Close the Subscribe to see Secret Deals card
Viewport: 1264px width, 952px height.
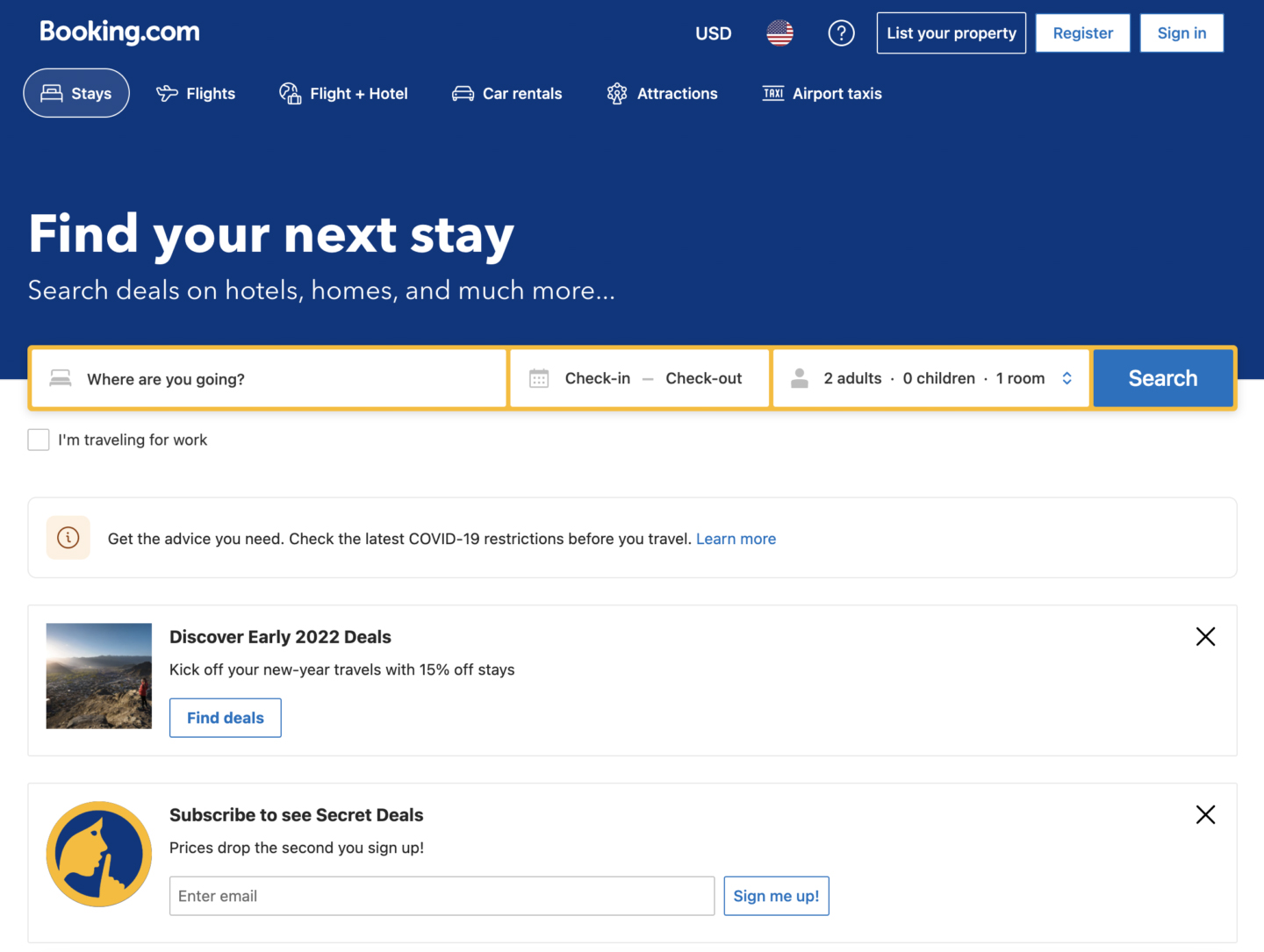tap(1205, 815)
